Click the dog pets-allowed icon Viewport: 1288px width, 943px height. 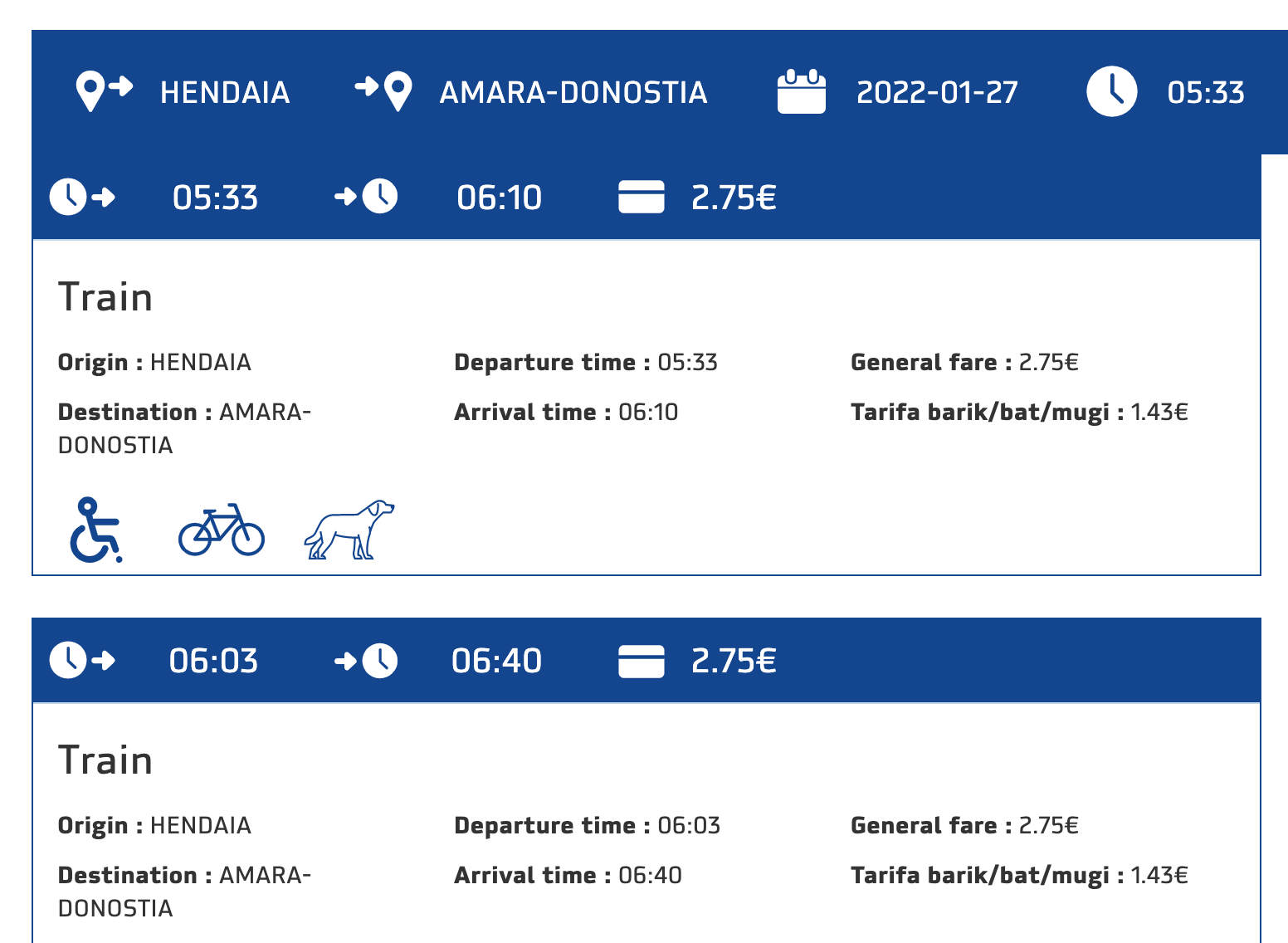point(349,530)
